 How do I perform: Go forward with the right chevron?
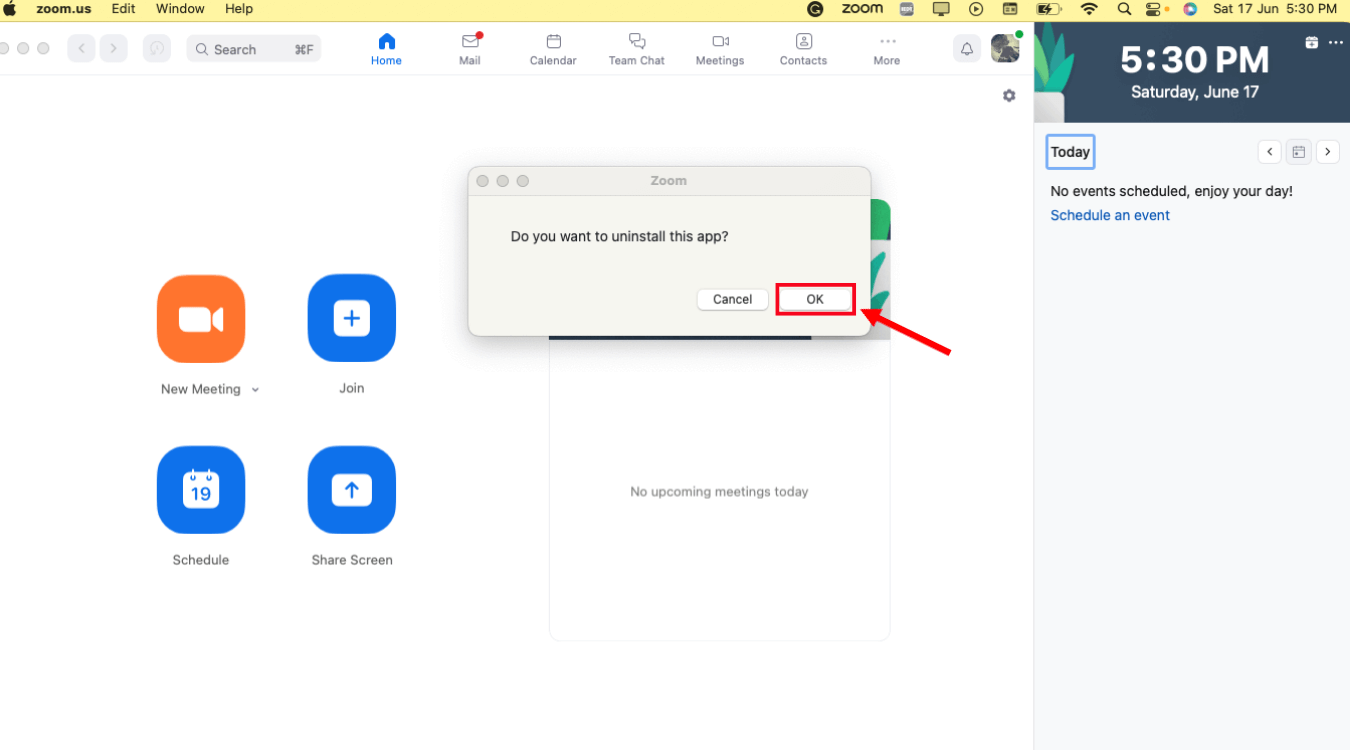tap(114, 49)
